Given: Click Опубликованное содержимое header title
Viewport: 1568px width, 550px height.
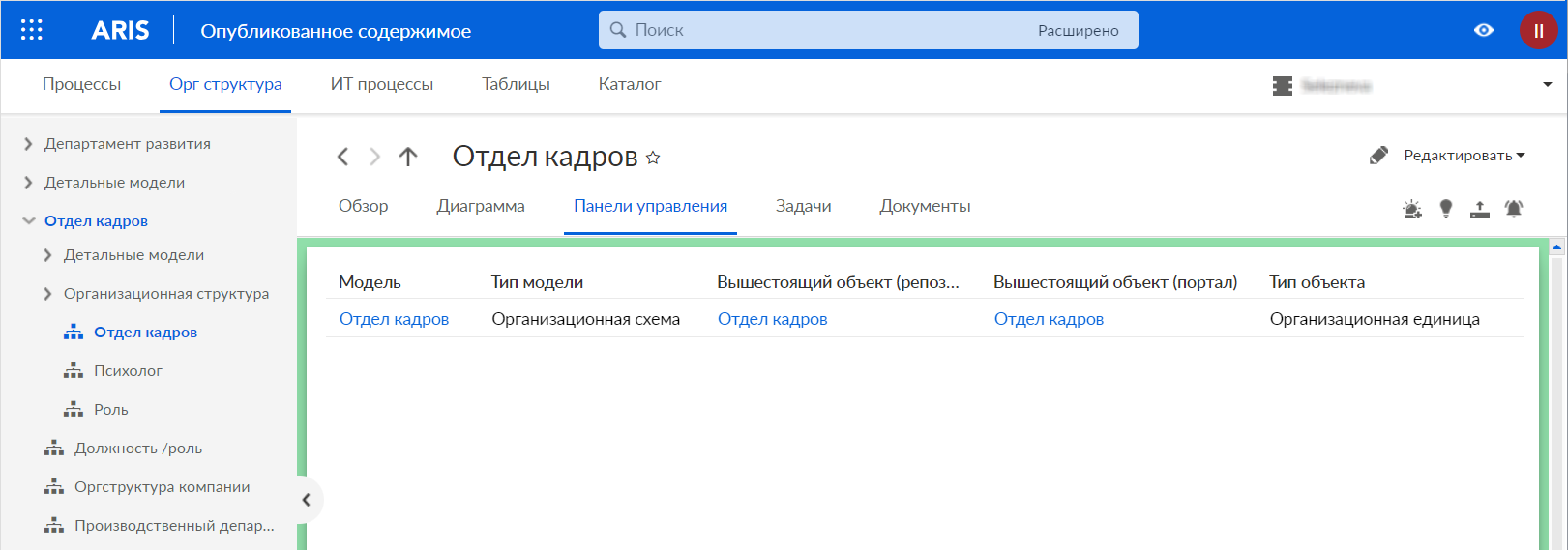Looking at the screenshot, I should (336, 31).
